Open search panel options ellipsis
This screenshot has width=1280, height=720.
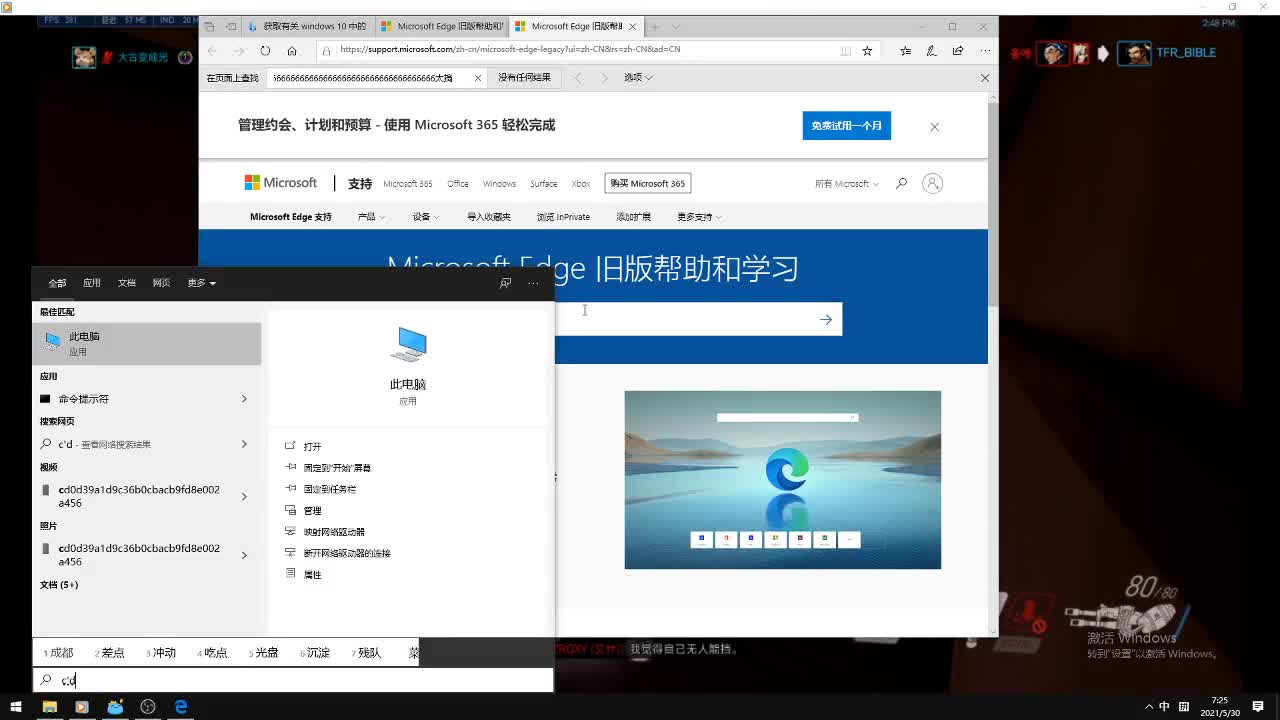tap(533, 283)
